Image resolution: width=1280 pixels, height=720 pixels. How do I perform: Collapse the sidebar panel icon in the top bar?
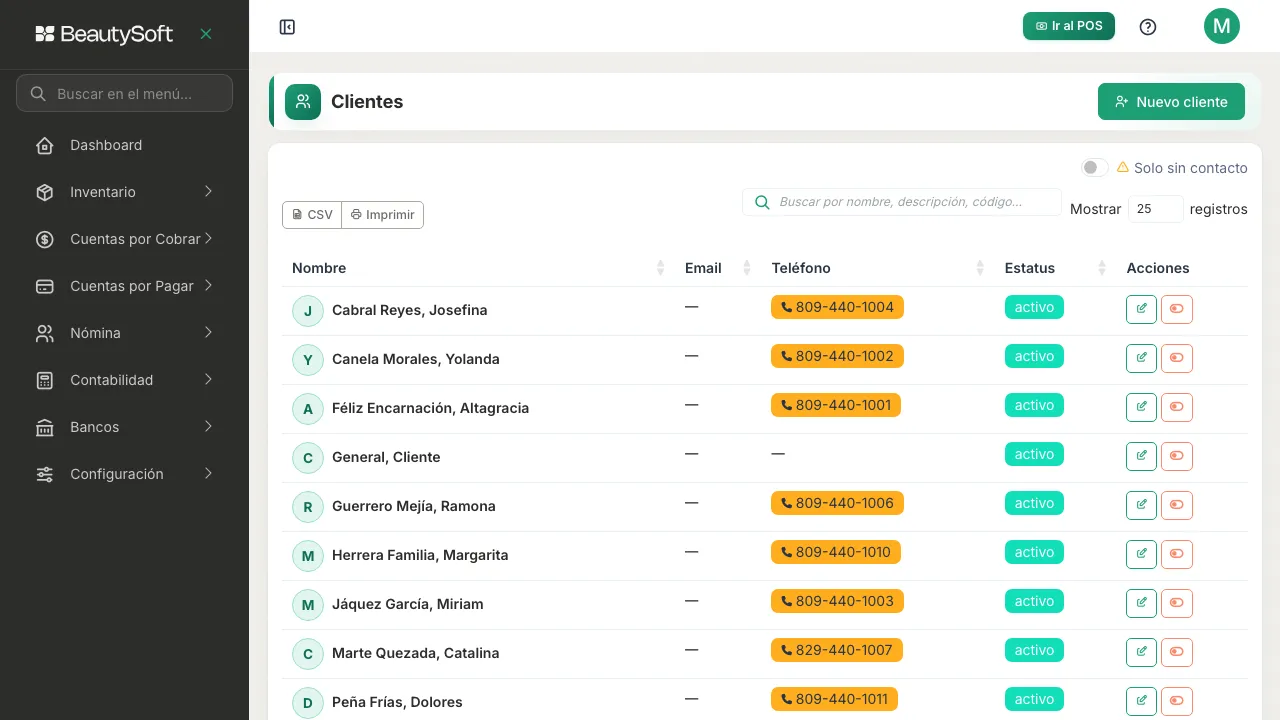[x=287, y=27]
